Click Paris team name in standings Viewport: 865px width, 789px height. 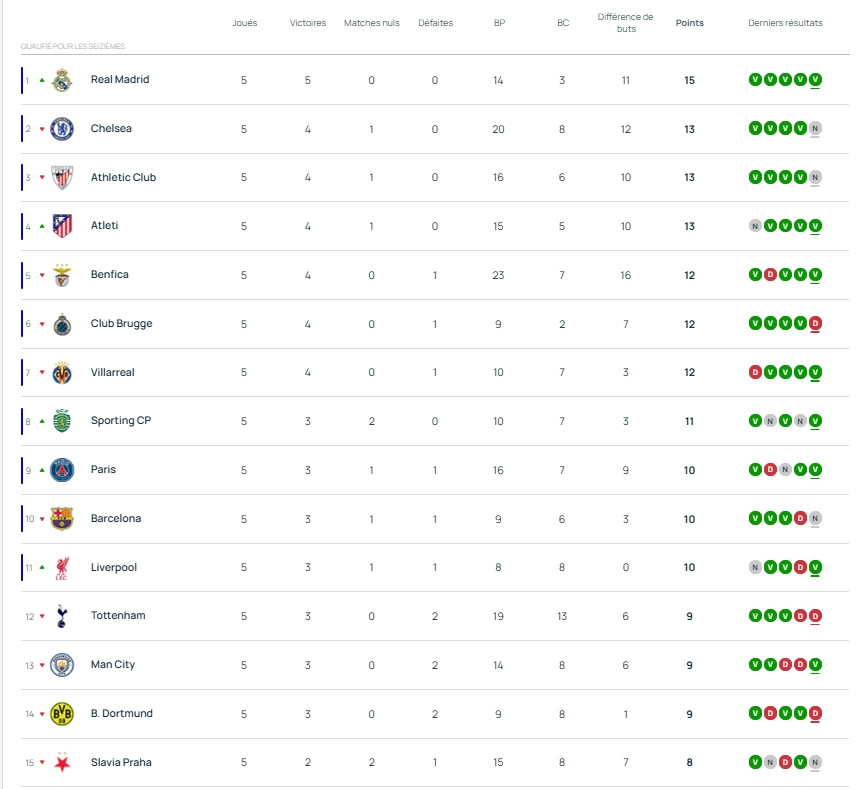[103, 470]
